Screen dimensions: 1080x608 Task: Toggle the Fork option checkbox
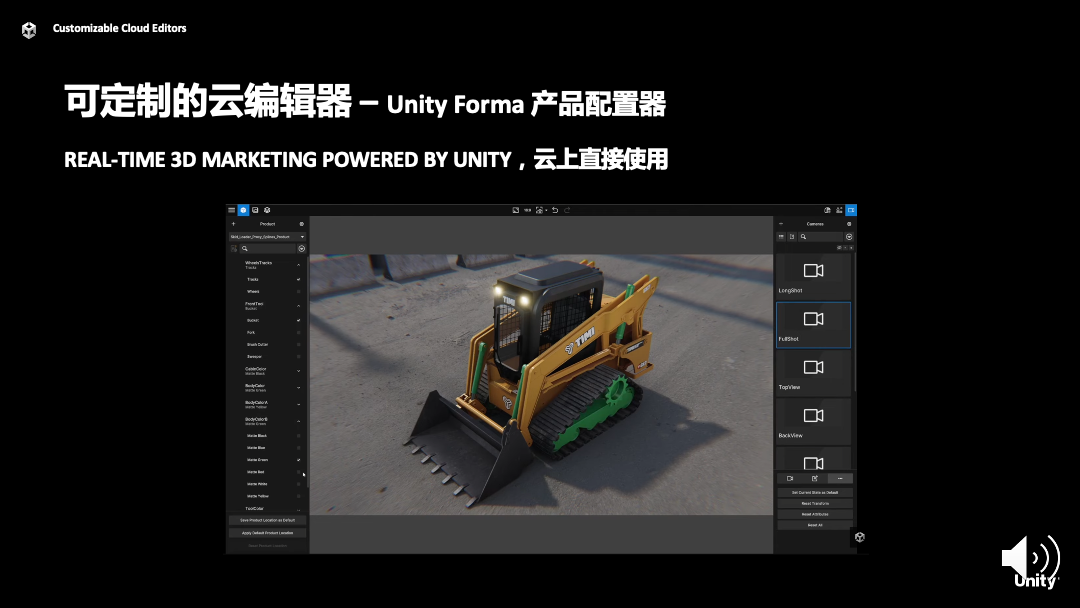298,333
